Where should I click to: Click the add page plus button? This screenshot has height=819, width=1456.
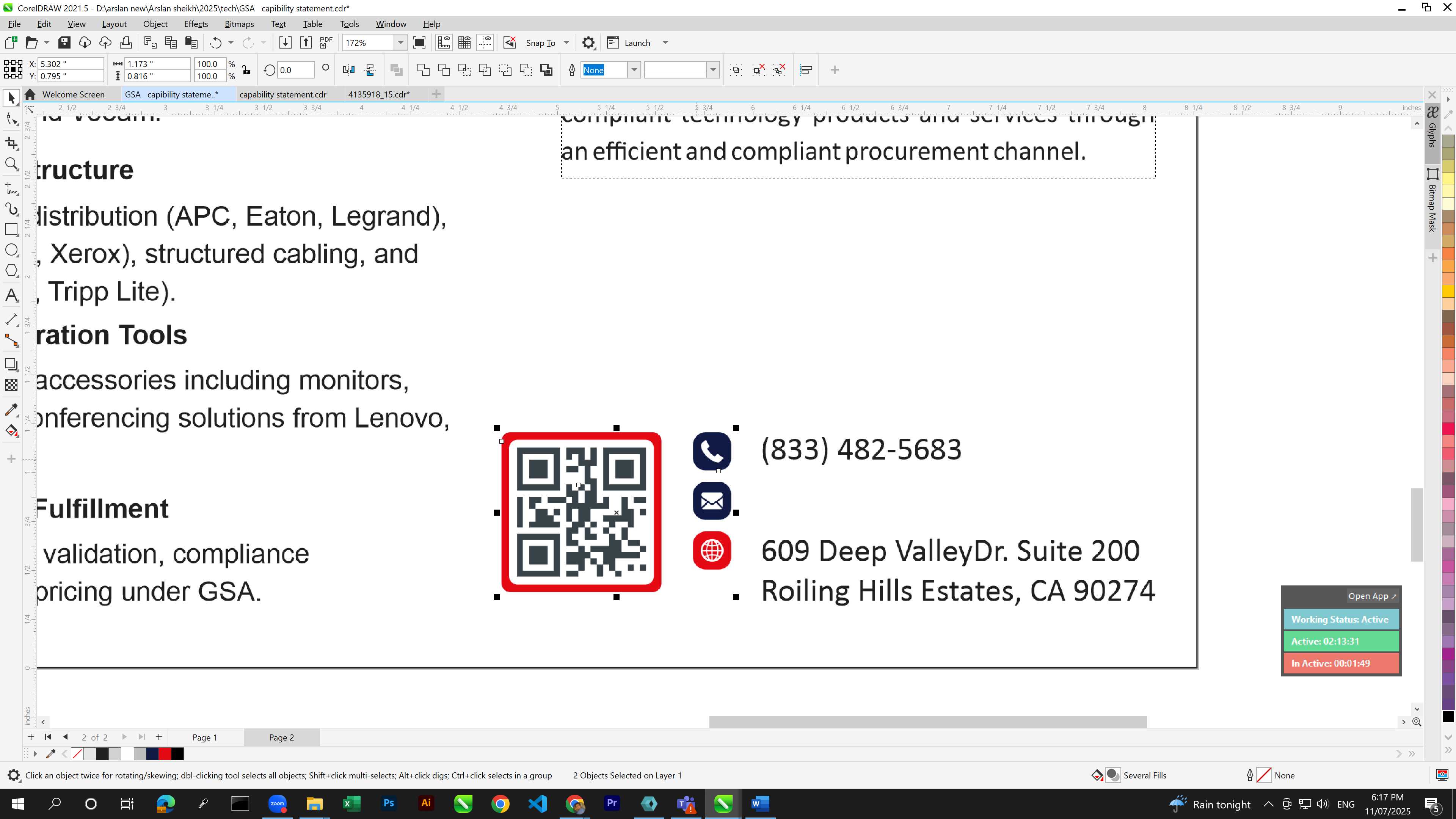(159, 736)
